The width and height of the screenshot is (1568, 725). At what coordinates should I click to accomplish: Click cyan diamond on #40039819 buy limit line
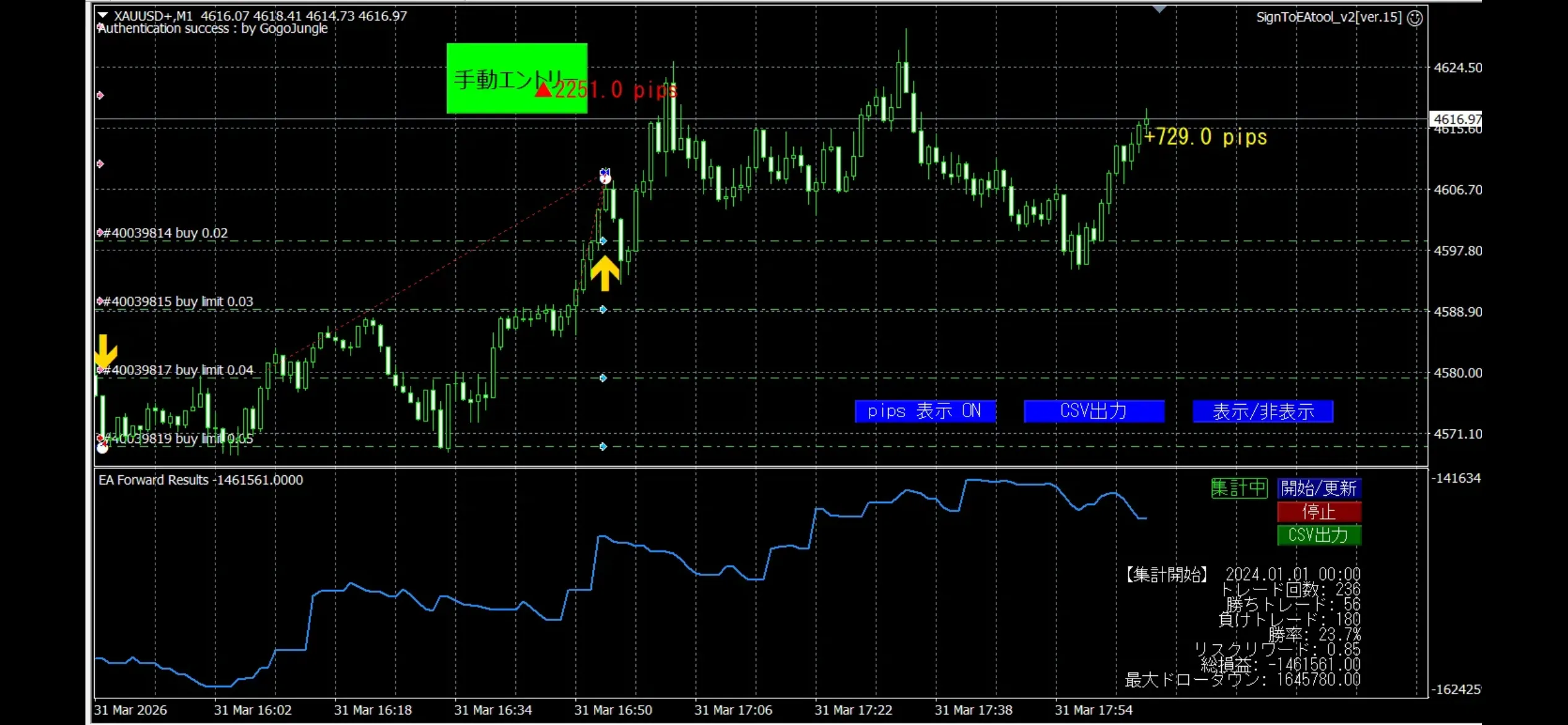pos(603,446)
